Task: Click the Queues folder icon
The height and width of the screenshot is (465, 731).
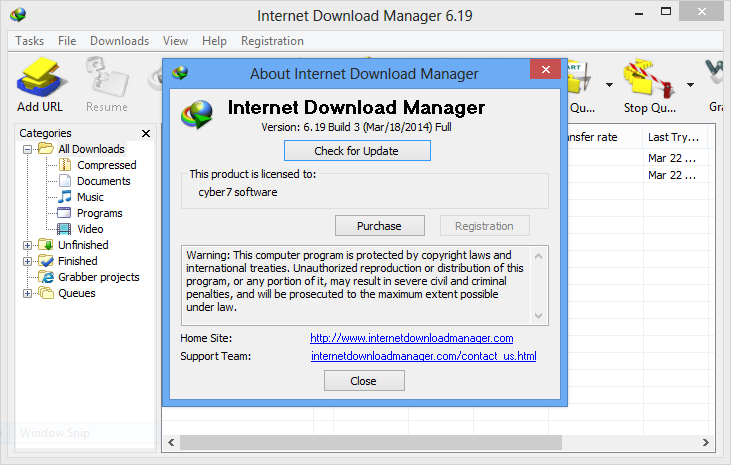Action: (46, 293)
